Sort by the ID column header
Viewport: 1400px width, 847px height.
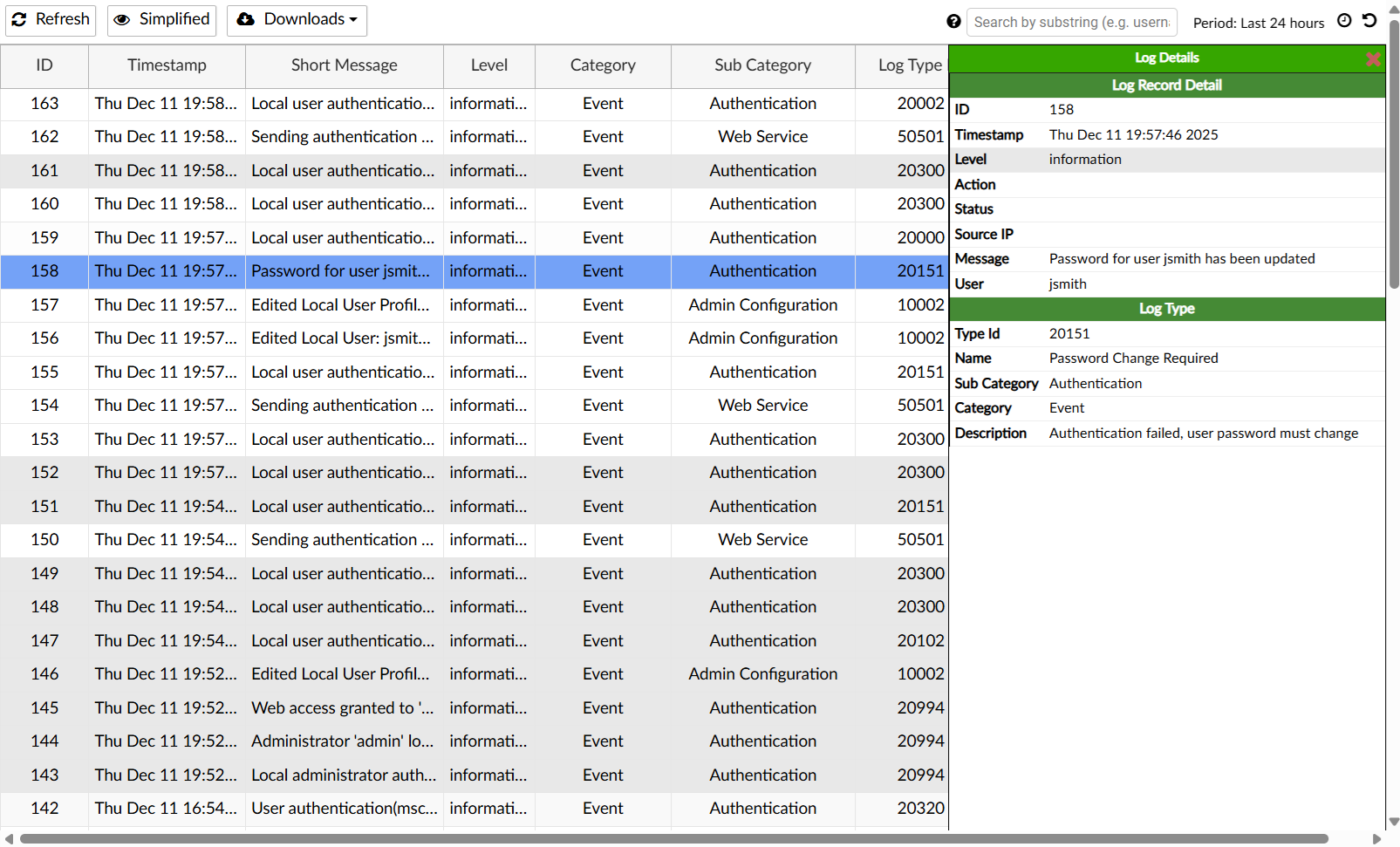coord(44,65)
